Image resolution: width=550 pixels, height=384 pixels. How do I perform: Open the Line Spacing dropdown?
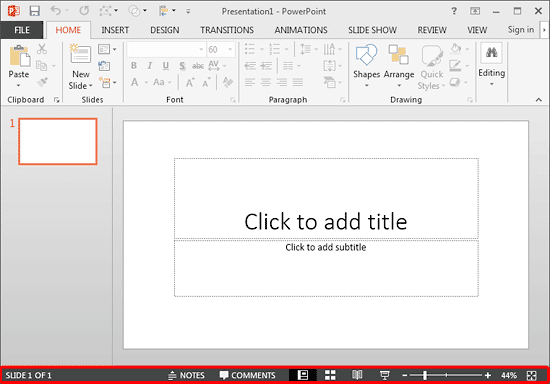coord(309,49)
